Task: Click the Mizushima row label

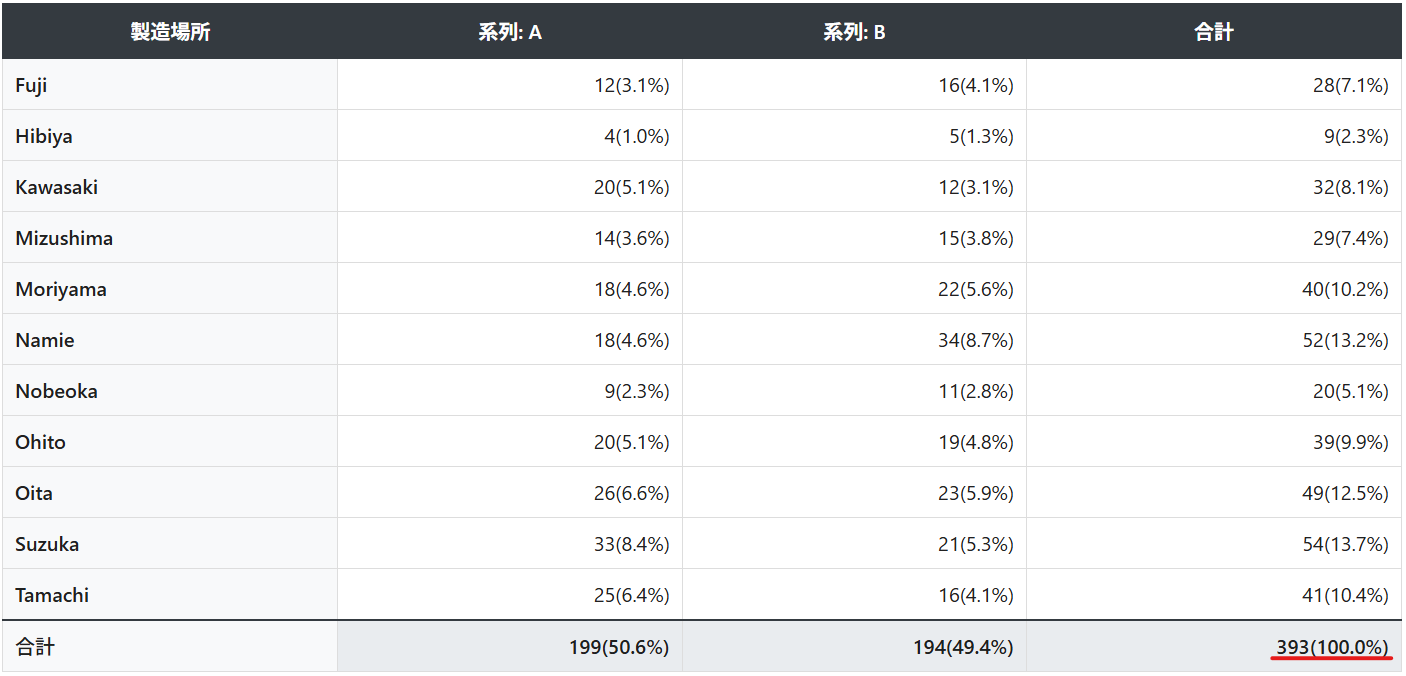Action: tap(64, 238)
